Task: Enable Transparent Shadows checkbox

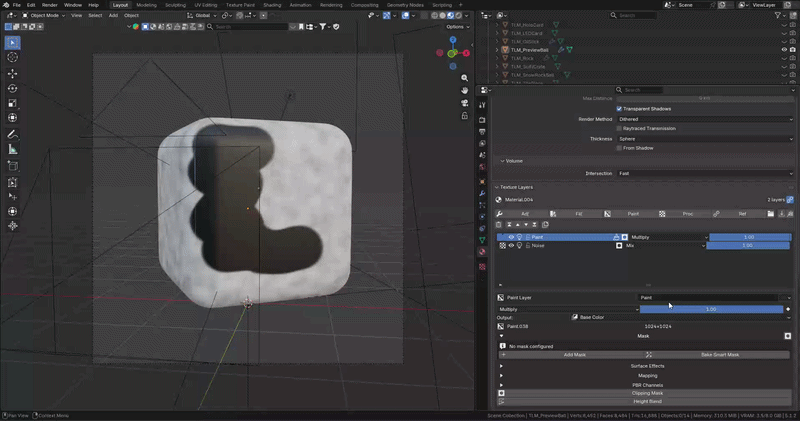Action: coord(619,109)
